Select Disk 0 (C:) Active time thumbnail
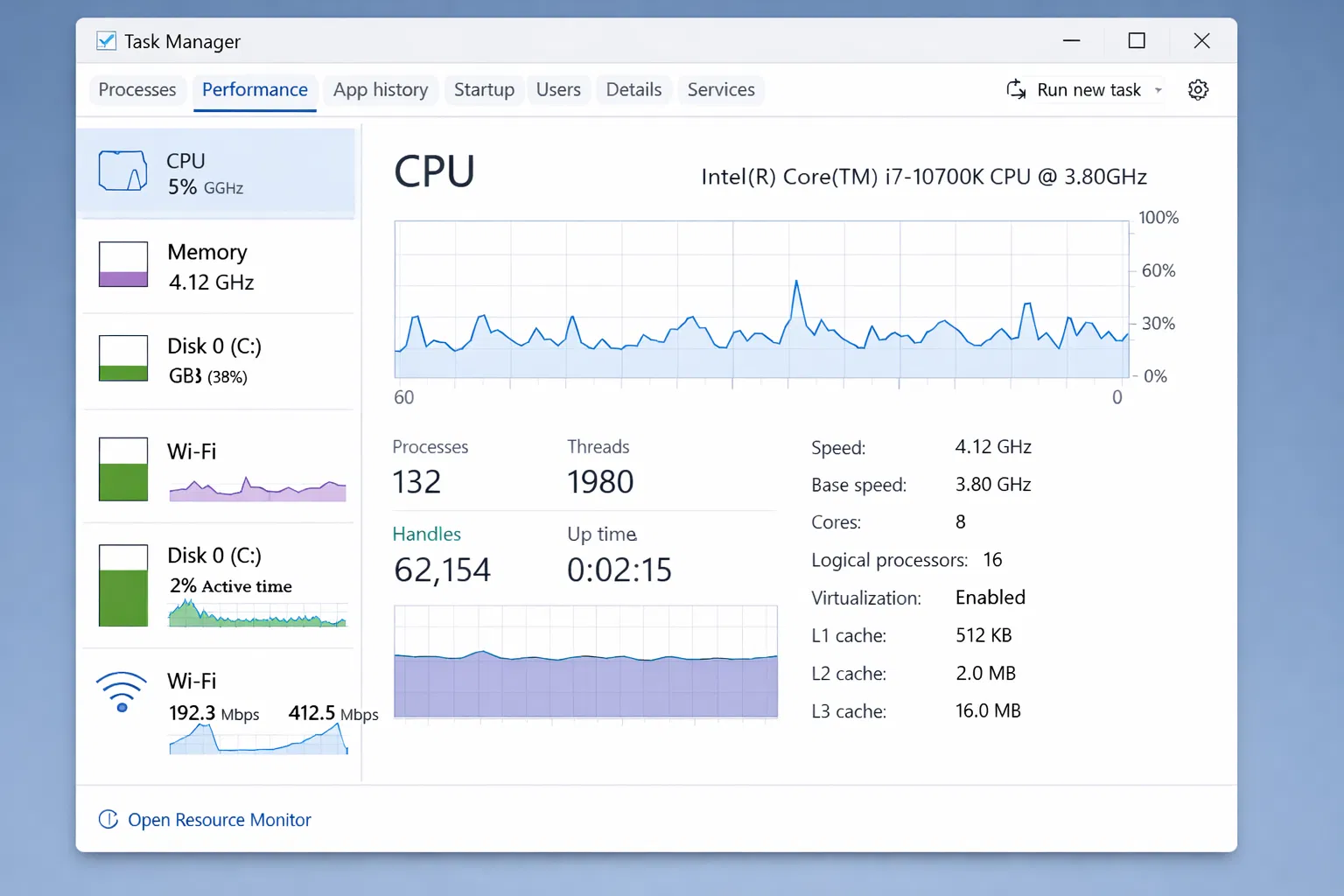The height and width of the screenshot is (896, 1344). [123, 585]
